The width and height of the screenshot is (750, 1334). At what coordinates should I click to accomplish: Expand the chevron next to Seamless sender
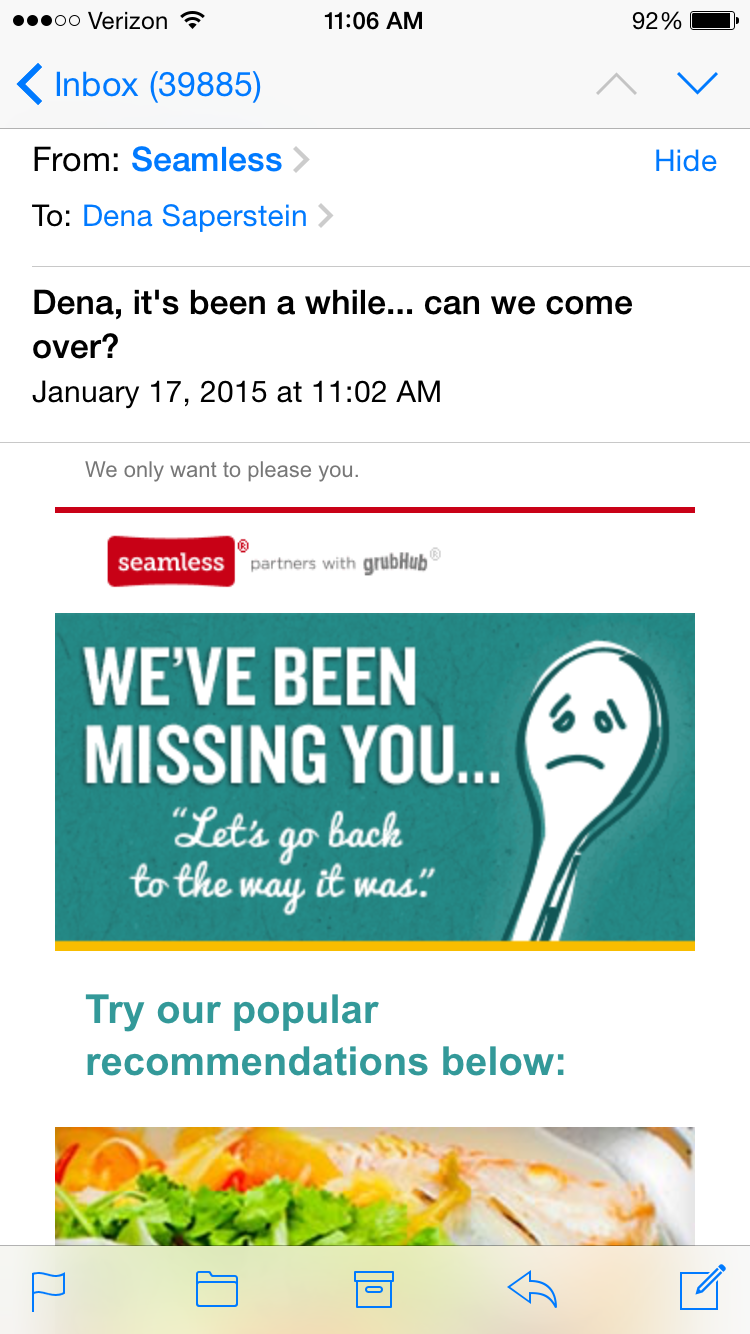(301, 160)
